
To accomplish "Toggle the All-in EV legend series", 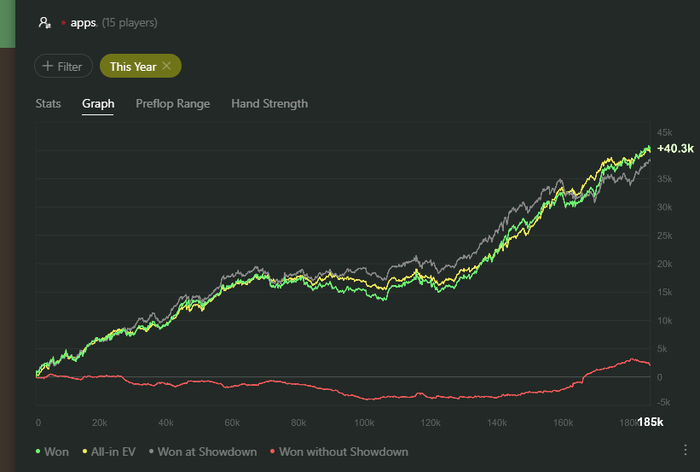I will (x=112, y=452).
